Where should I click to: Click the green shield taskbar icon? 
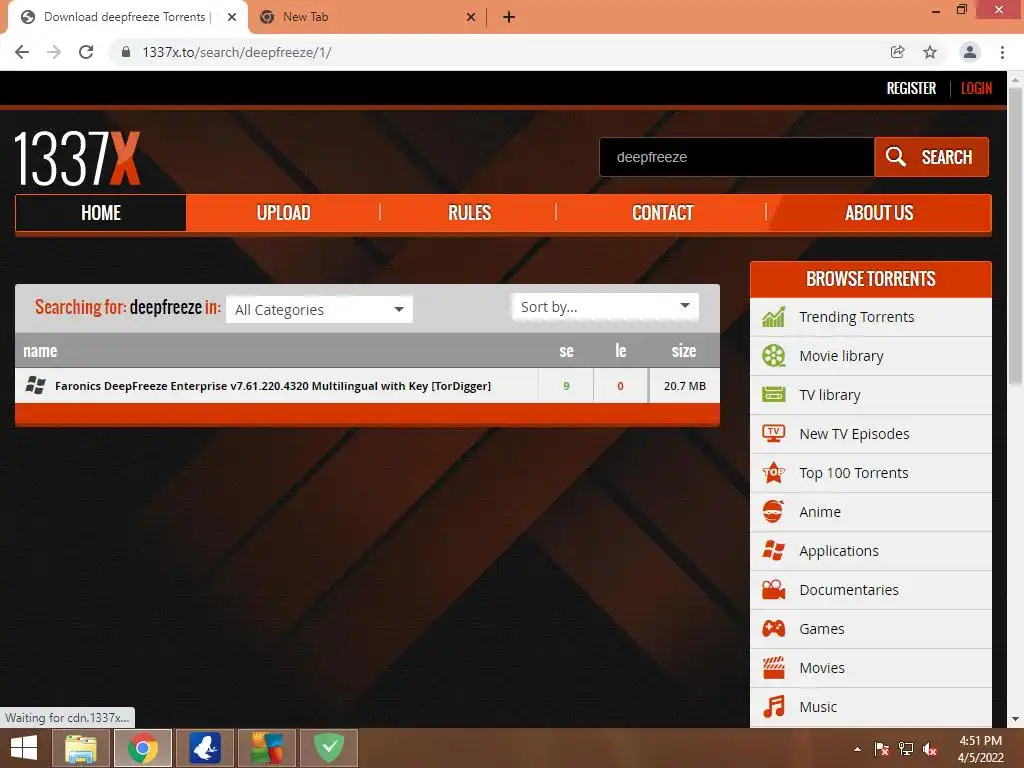click(x=329, y=748)
